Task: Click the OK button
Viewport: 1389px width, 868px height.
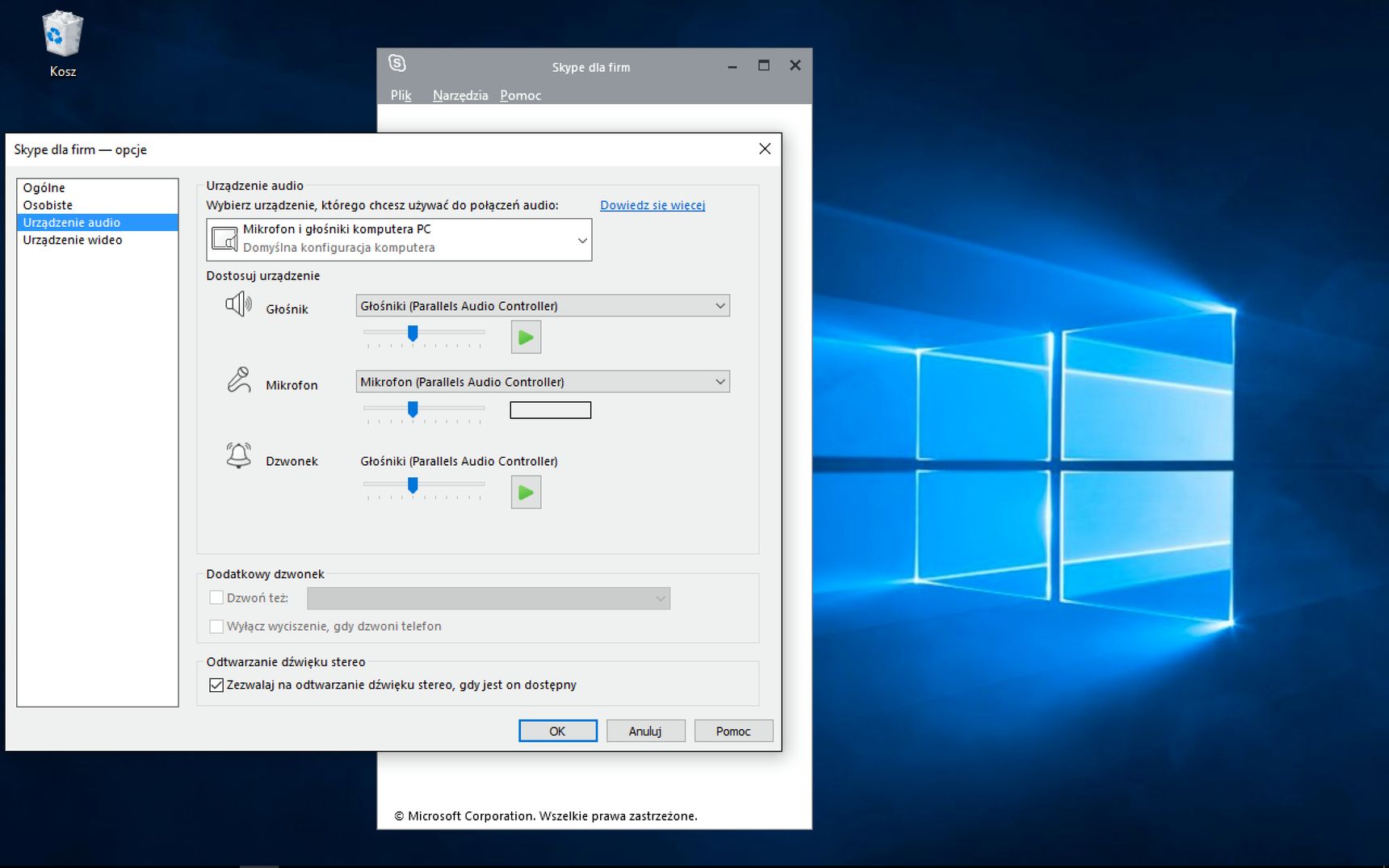Action: click(558, 731)
